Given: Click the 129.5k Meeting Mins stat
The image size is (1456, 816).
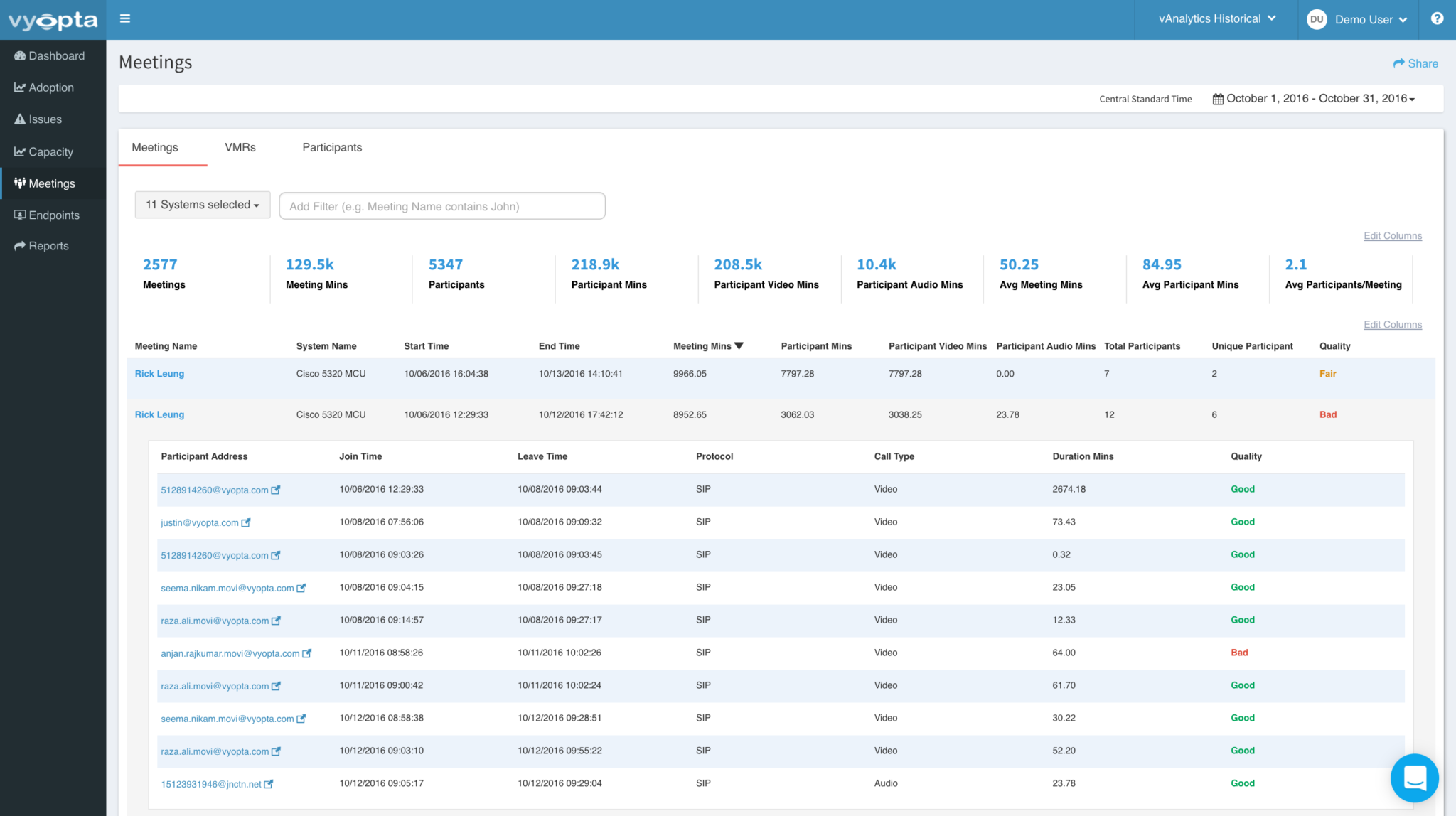Looking at the screenshot, I should coord(316,274).
